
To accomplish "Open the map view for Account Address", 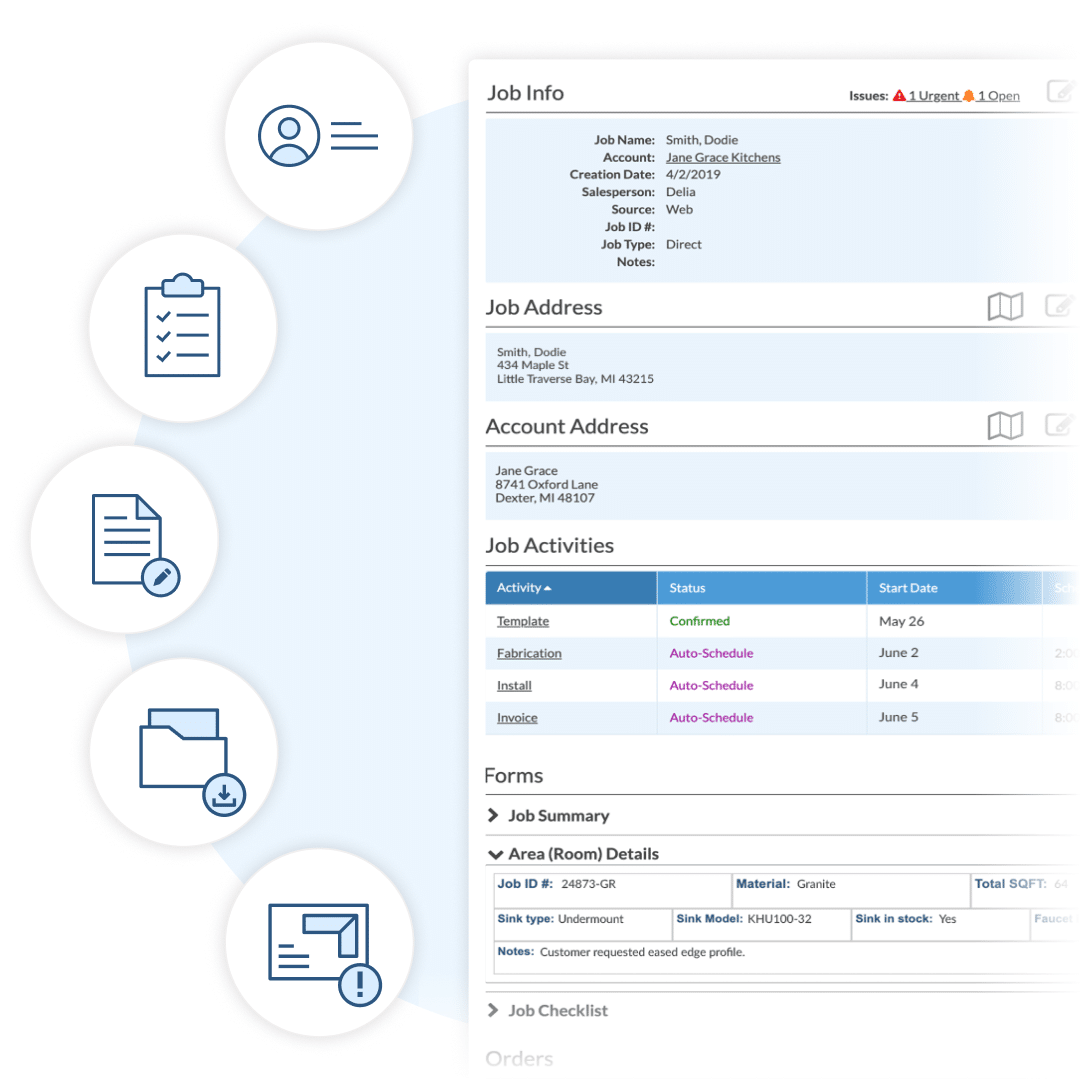I will tap(1005, 426).
